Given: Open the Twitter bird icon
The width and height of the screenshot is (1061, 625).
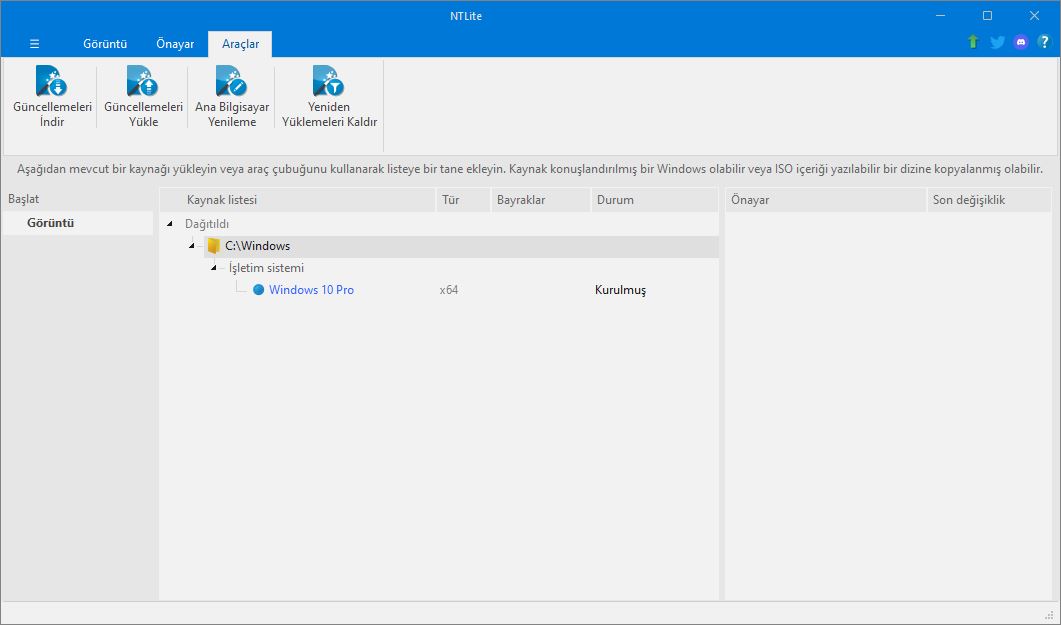Looking at the screenshot, I should pos(997,42).
